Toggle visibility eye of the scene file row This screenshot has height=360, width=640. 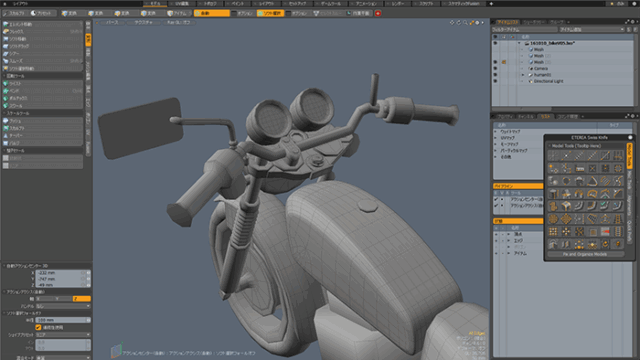pyautogui.click(x=495, y=43)
